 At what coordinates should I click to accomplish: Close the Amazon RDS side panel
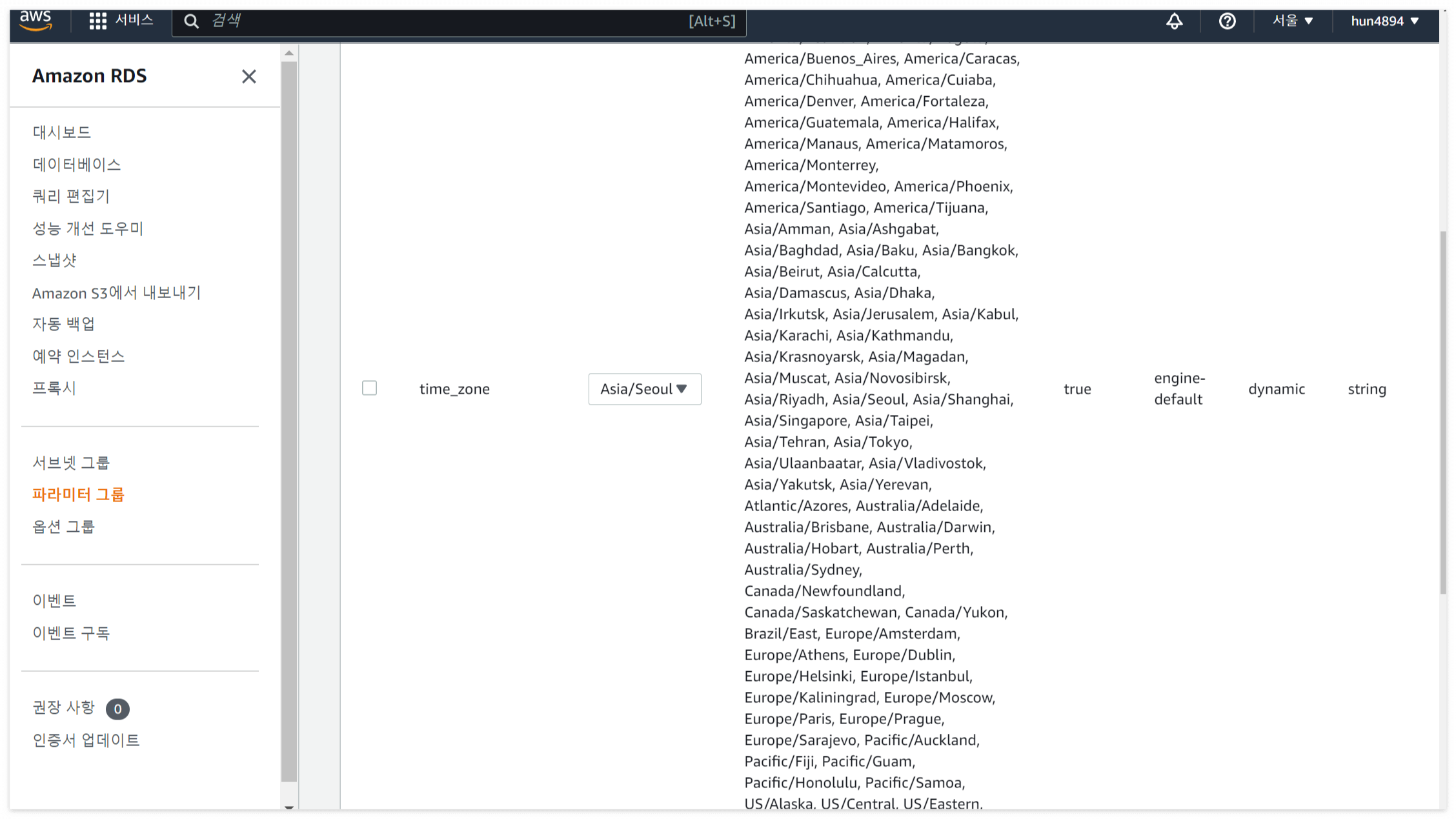tap(248, 77)
